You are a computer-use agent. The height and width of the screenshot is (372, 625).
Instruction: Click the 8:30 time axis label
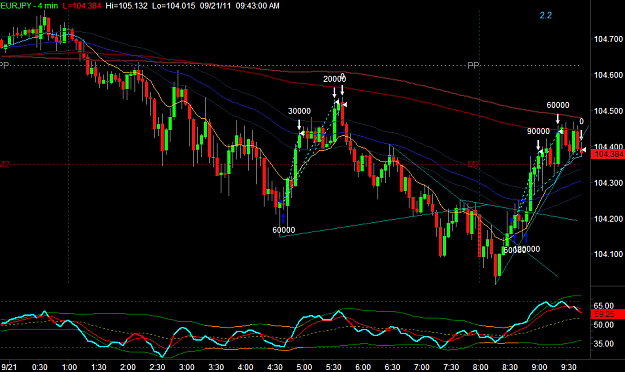[510, 367]
